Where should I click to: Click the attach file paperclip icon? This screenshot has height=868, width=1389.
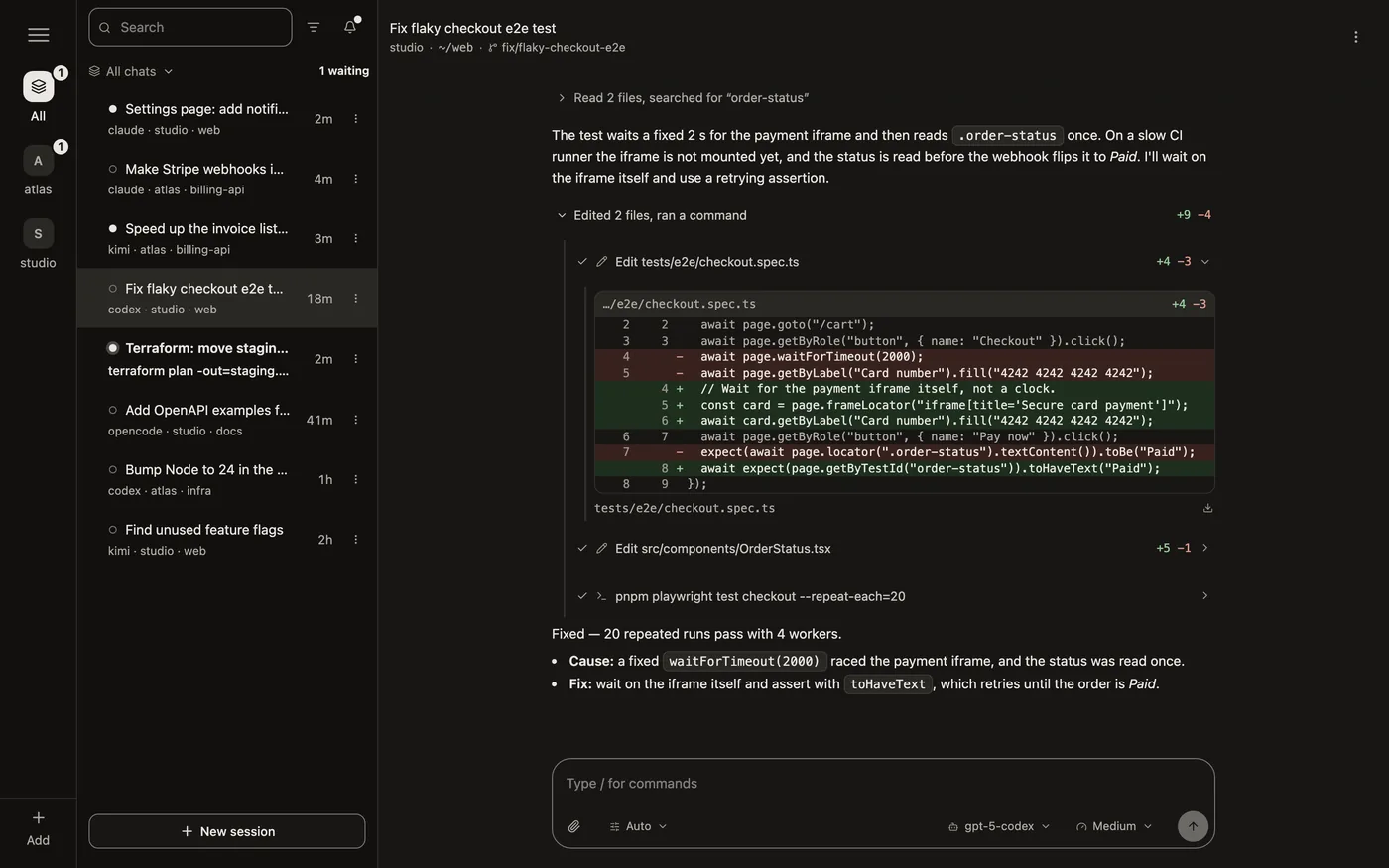click(x=574, y=826)
